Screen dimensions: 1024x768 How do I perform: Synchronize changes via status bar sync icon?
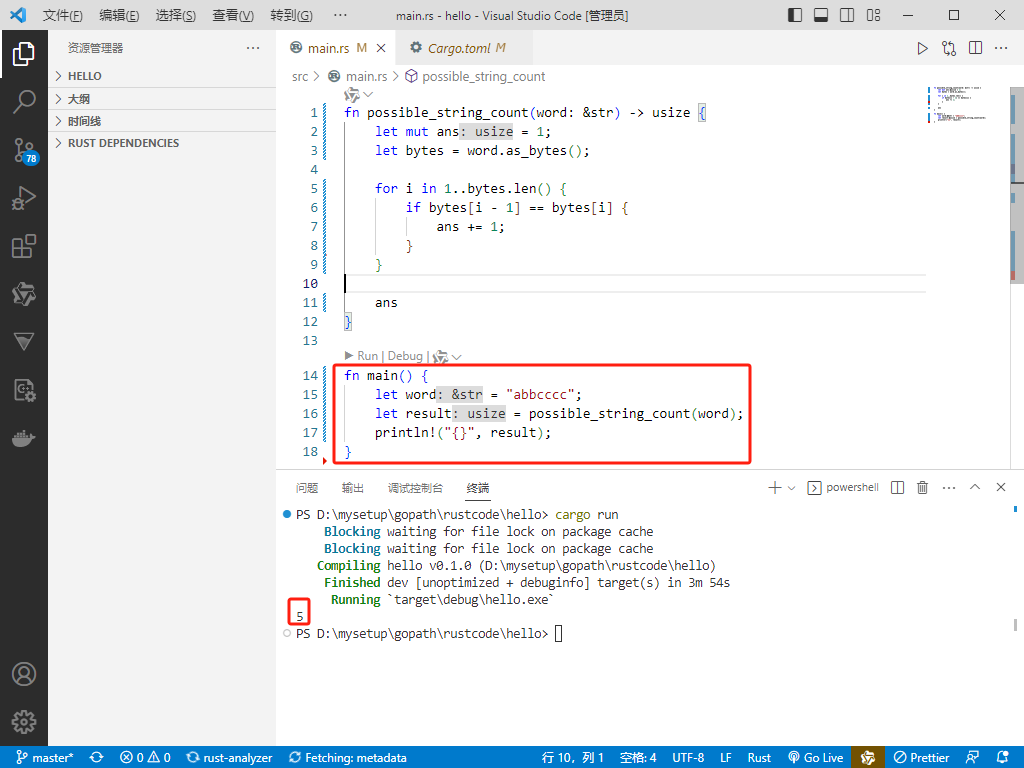click(x=97, y=758)
